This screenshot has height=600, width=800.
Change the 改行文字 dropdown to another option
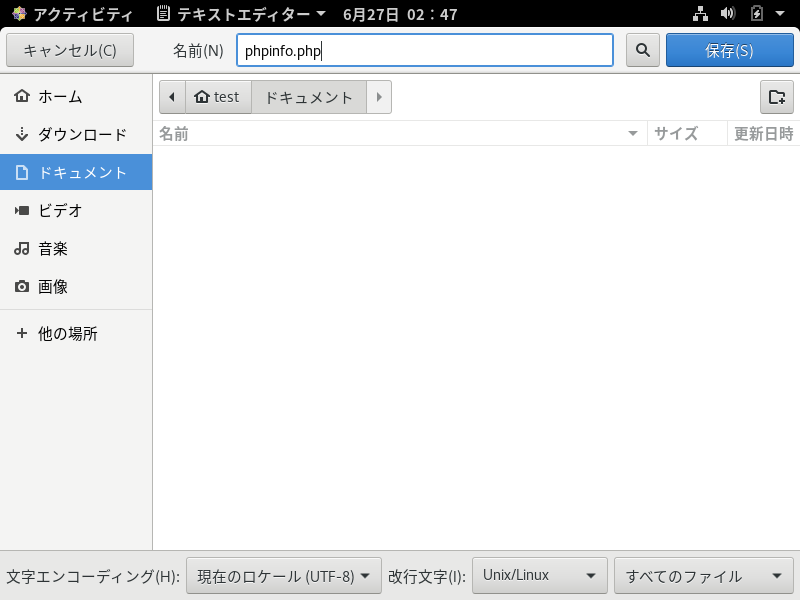[538, 575]
